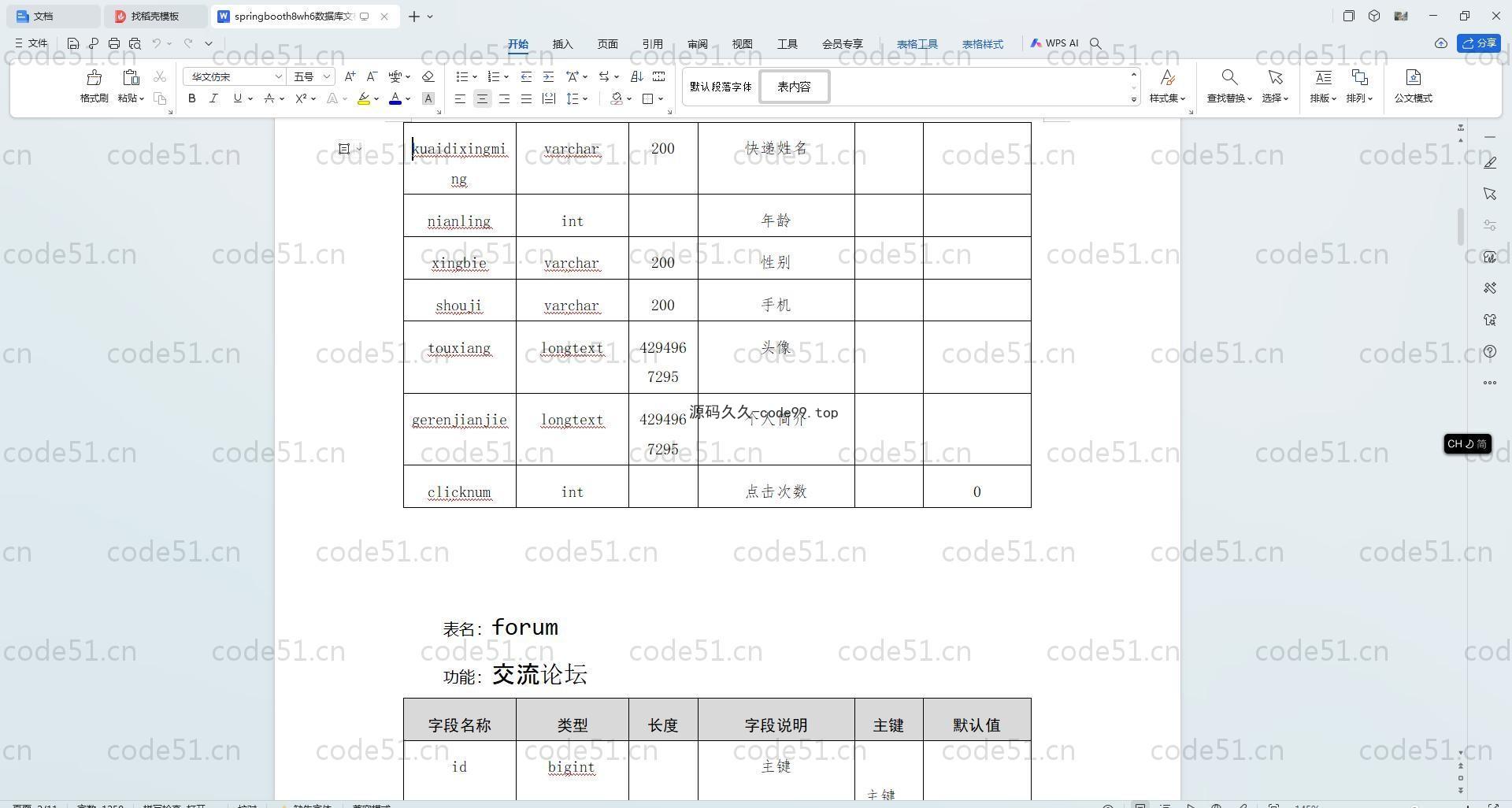Viewport: 1512px width, 808px height.
Task: Click the cloud upload icon near Share
Action: tap(1441, 43)
